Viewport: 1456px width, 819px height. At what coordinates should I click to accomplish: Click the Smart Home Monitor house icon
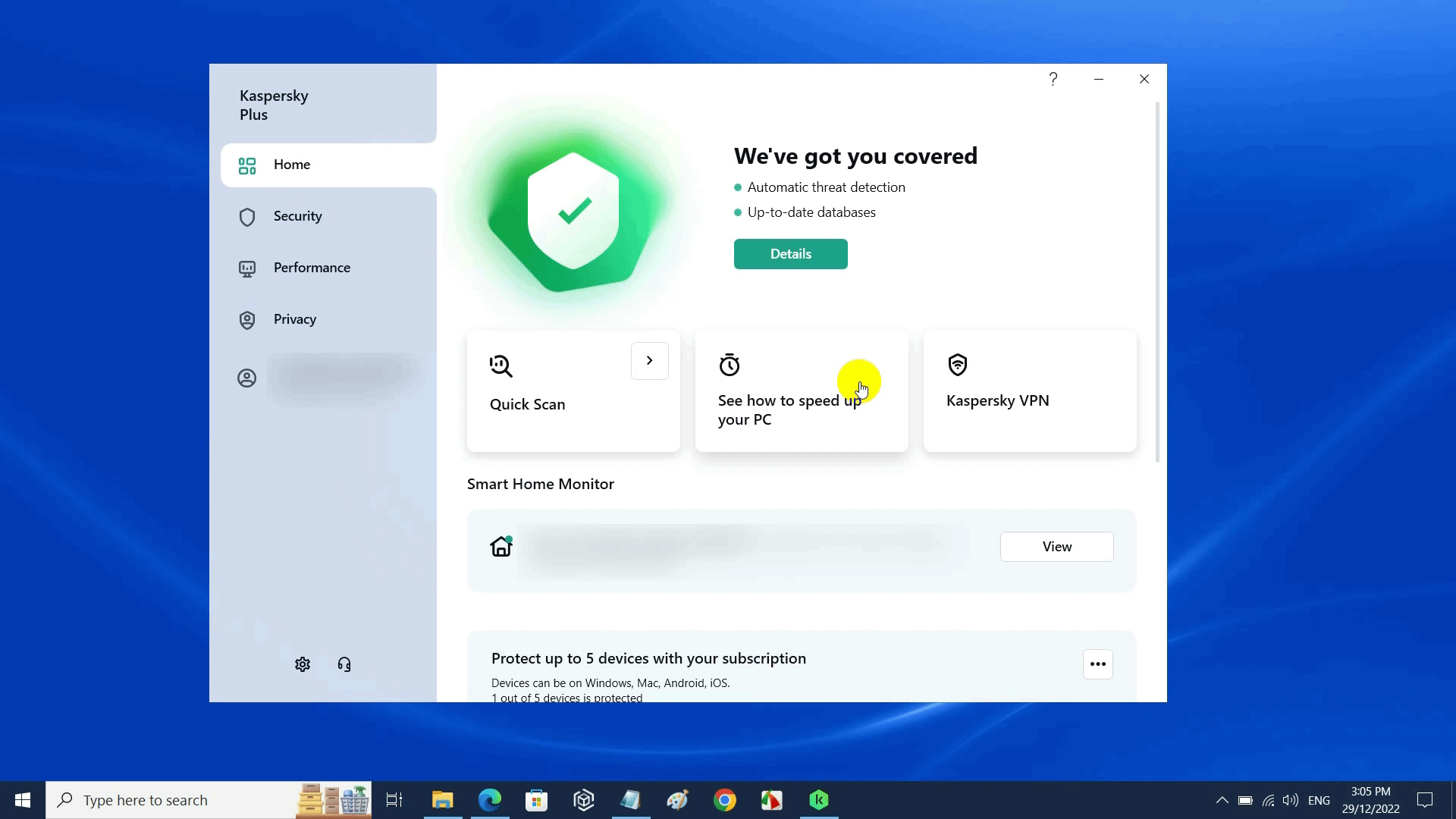(501, 546)
